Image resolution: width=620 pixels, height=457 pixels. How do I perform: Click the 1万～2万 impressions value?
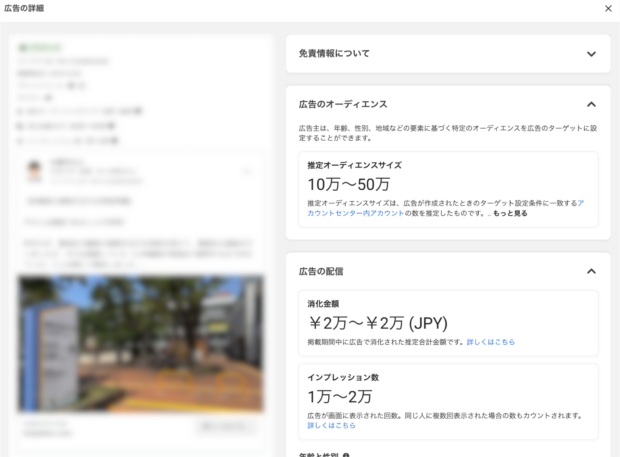tap(339, 396)
